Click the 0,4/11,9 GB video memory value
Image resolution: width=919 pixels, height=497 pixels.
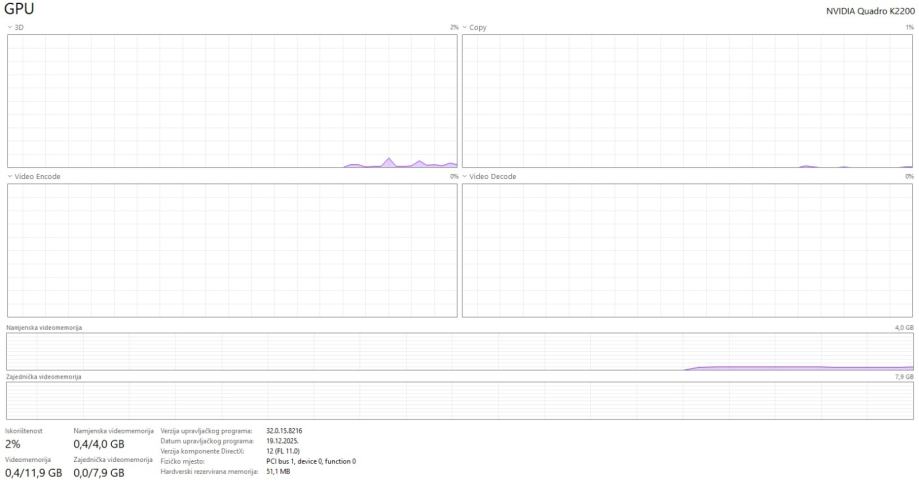[33, 473]
